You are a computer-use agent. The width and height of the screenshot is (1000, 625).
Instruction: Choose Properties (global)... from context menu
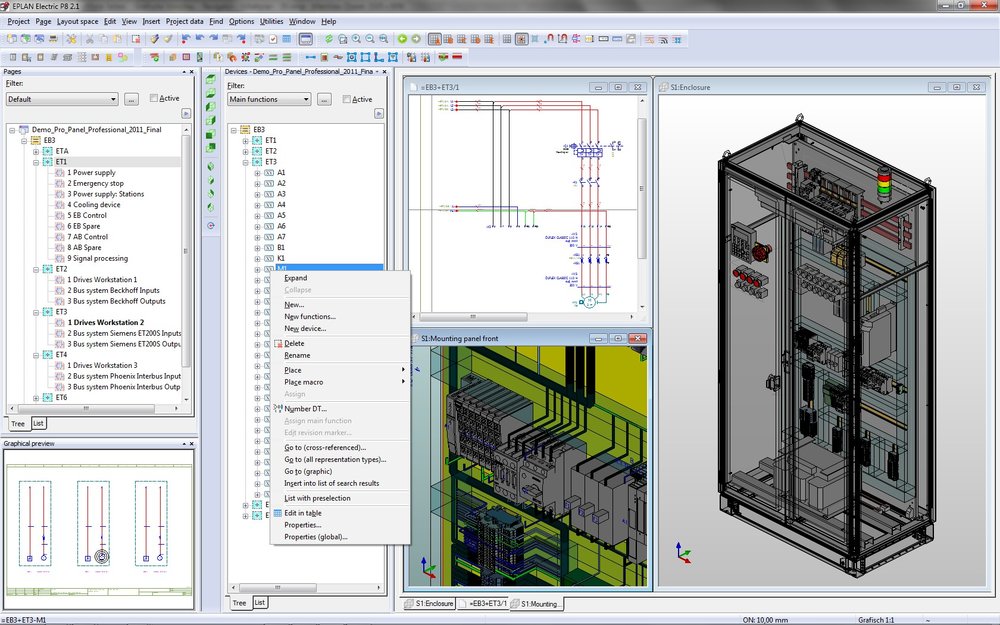[x=316, y=537]
